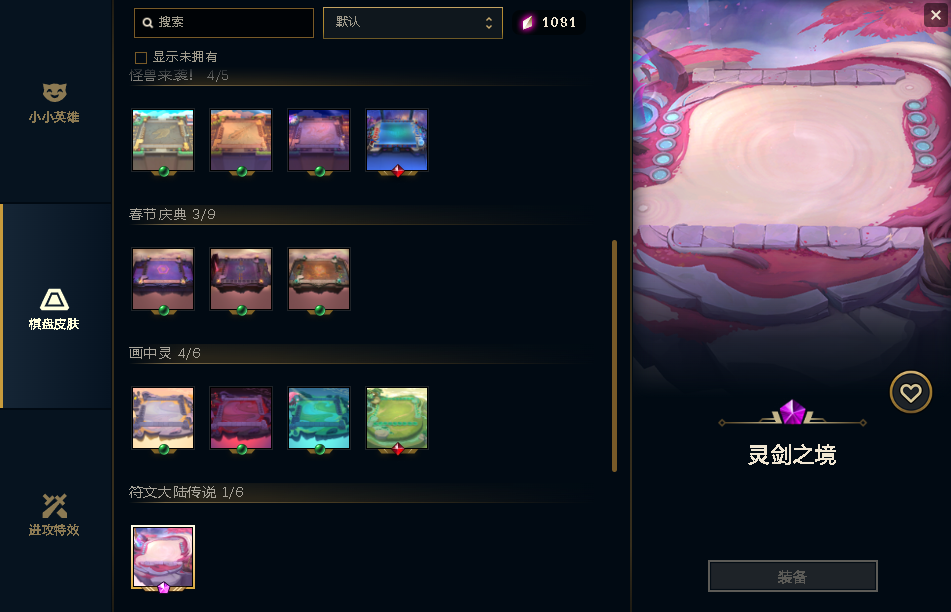This screenshot has width=951, height=612.
Task: Open the 进攻特效 crossed swords tab
Action: click(54, 515)
